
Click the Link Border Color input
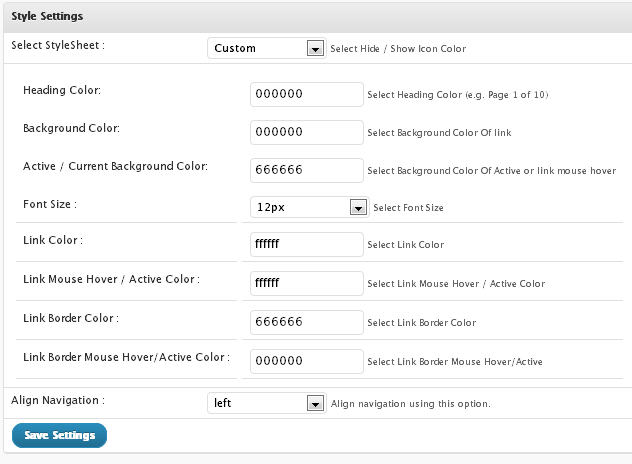tap(307, 322)
